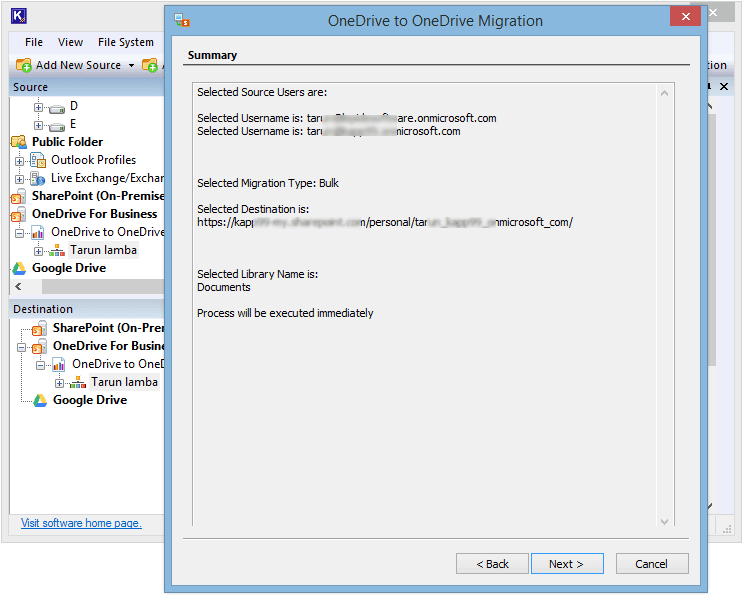Click the D drive icon in Source
744x595 pixels.
click(57, 110)
